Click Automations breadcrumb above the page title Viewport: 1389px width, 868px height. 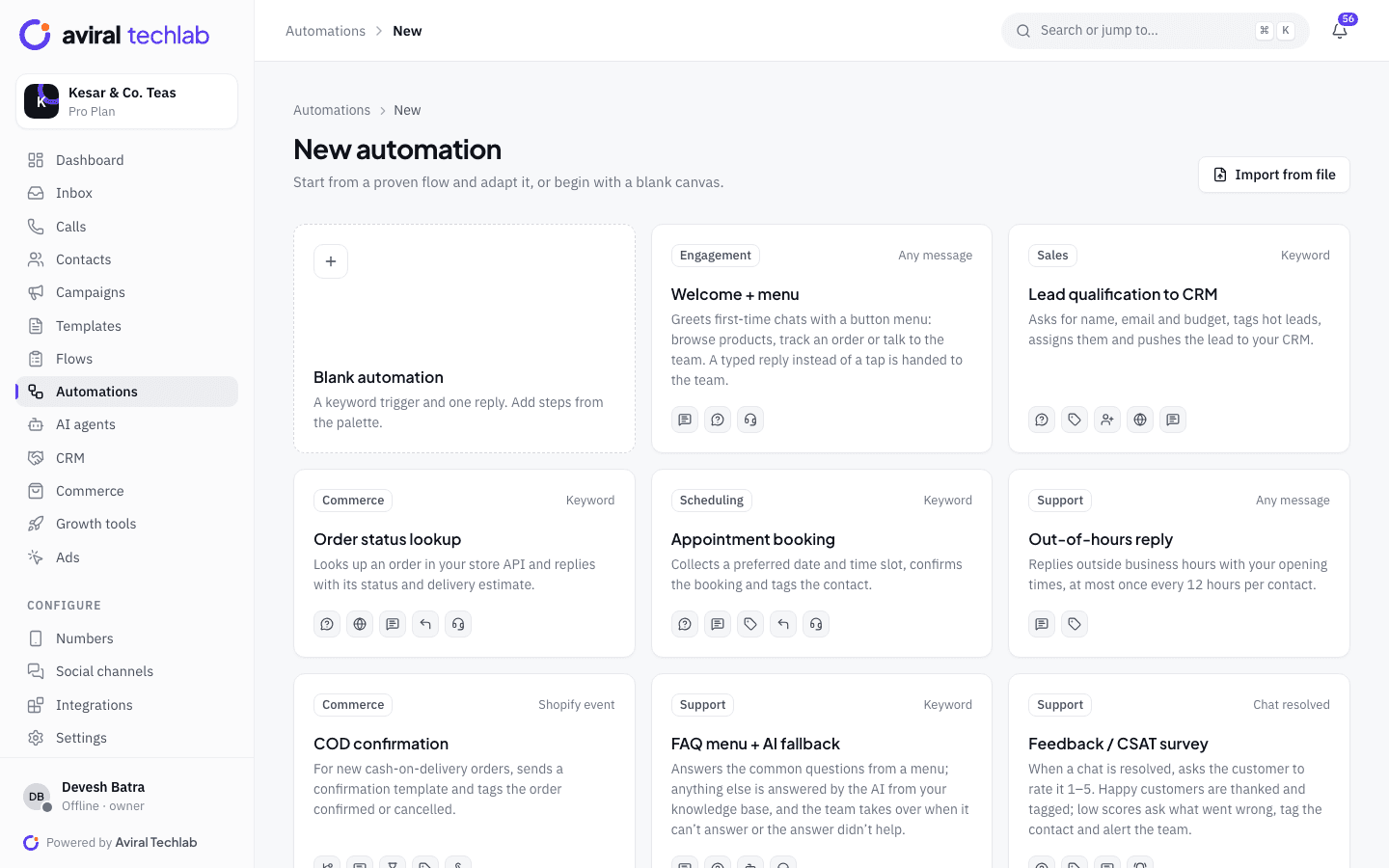click(x=332, y=110)
